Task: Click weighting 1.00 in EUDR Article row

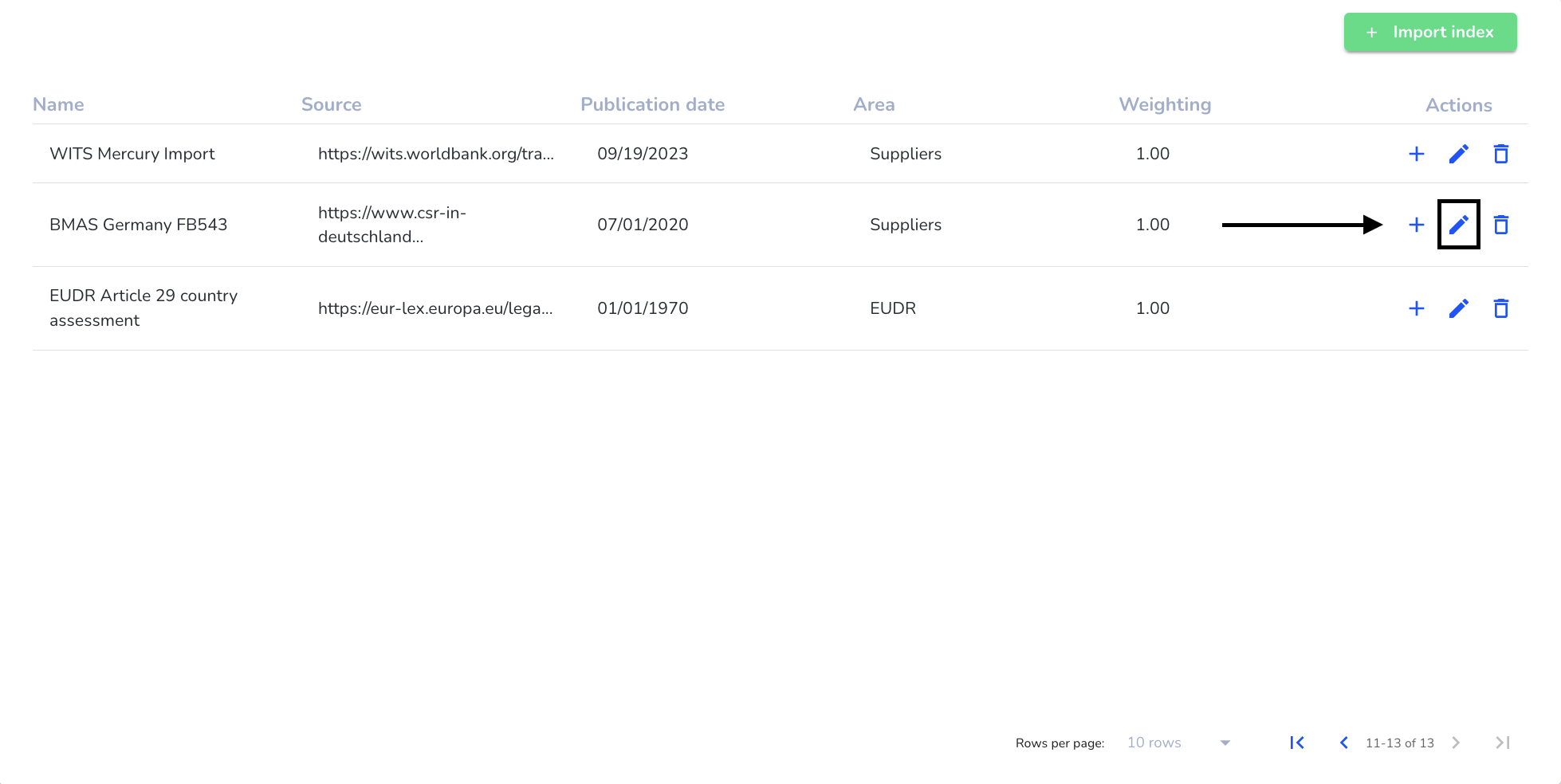Action: pos(1153,308)
